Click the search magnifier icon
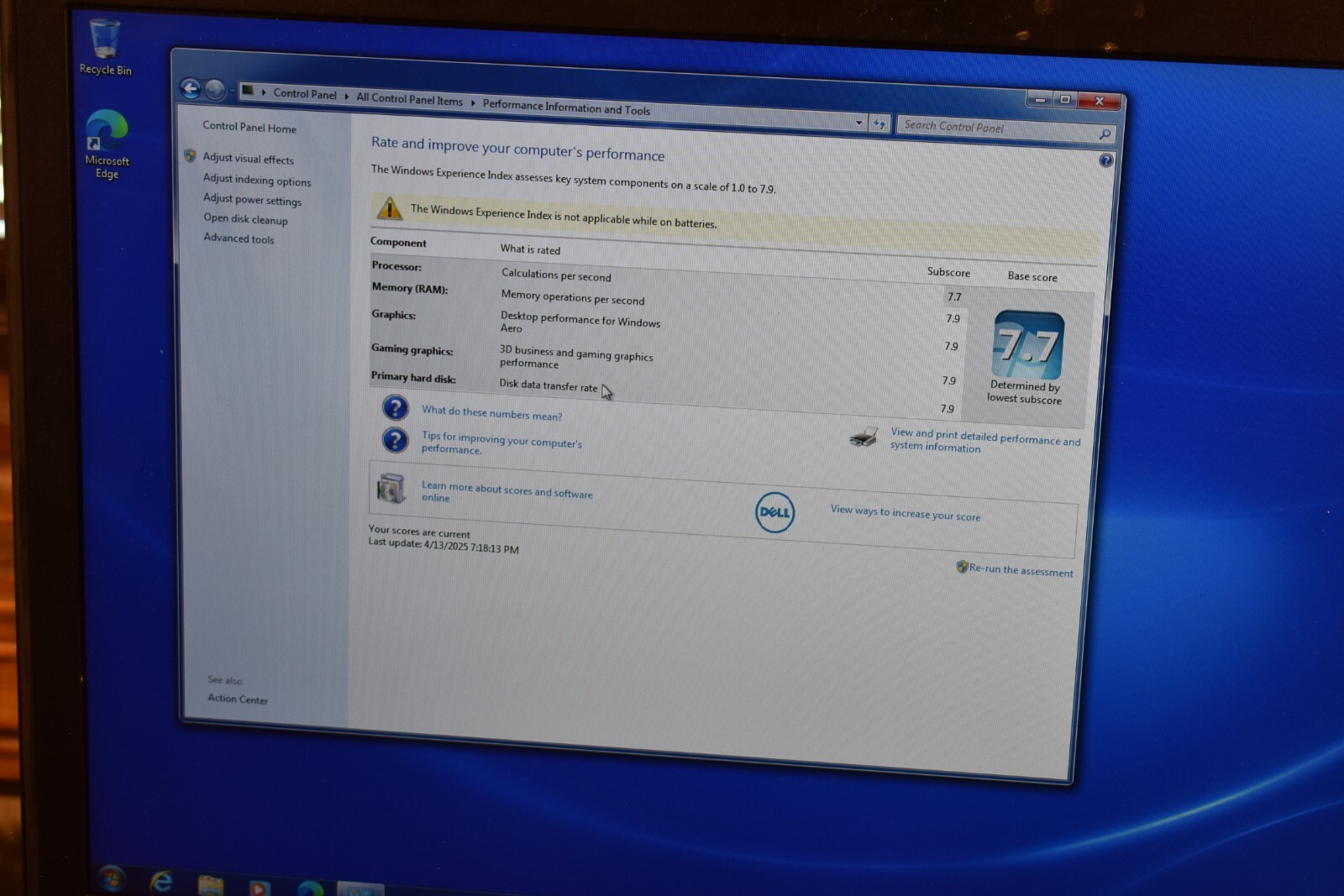Screen dimensions: 1344x896 click(1105, 134)
